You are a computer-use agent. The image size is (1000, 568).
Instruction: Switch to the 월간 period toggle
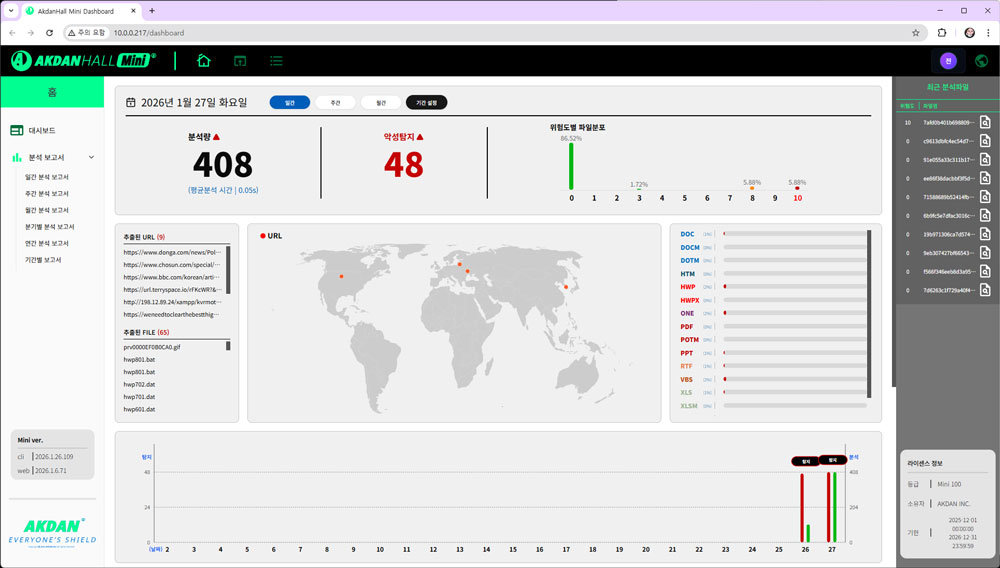380,102
